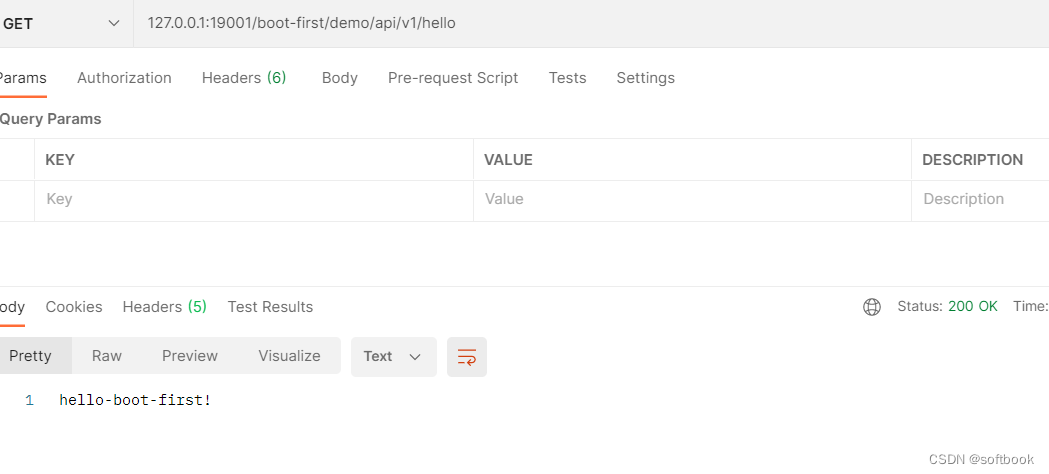The height and width of the screenshot is (474, 1049).
Task: Show the response Cookies tab
Action: [x=74, y=307]
